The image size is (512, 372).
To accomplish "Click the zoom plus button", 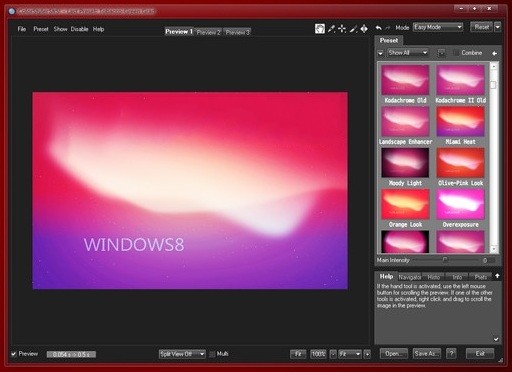I will (x=367, y=354).
